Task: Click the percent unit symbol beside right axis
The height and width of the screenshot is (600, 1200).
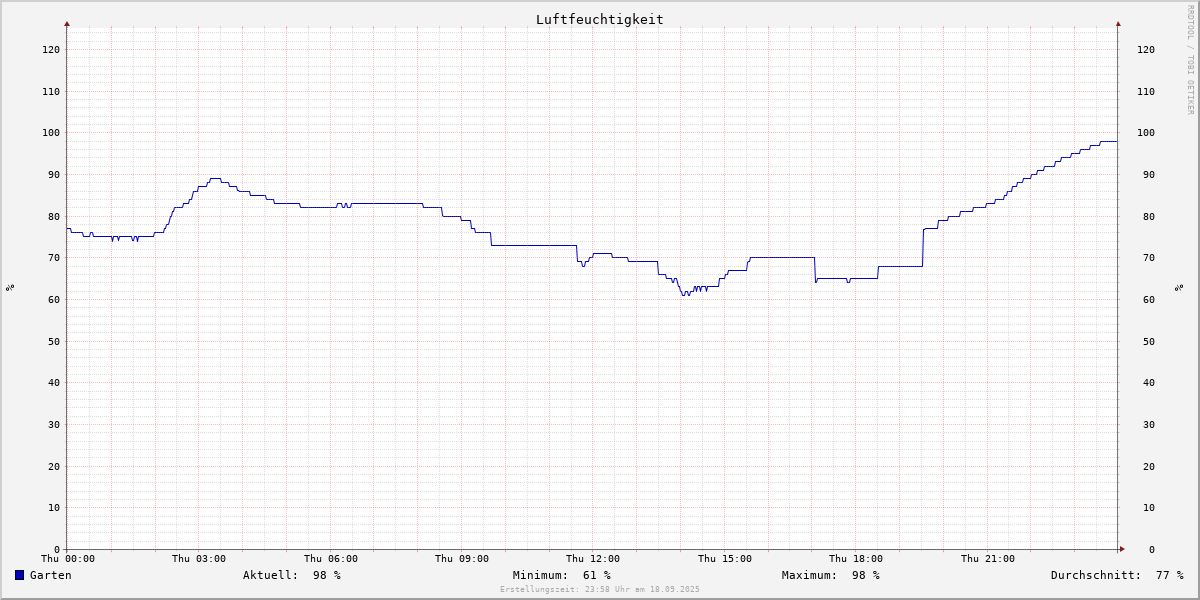Action: (1179, 287)
